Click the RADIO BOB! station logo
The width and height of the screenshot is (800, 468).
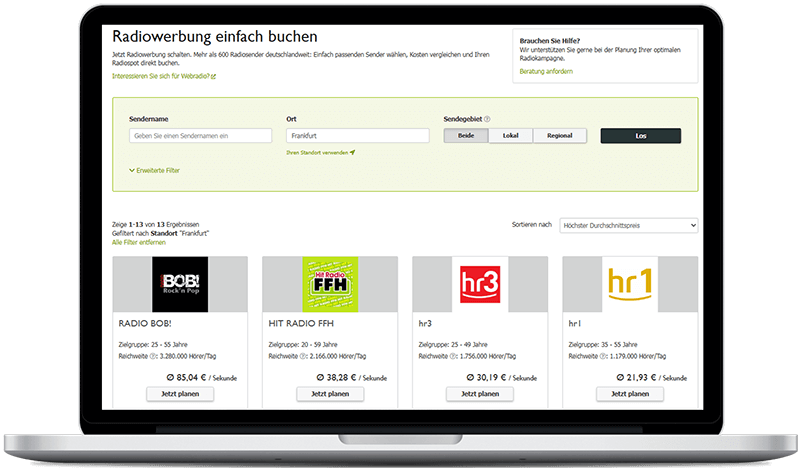point(180,284)
